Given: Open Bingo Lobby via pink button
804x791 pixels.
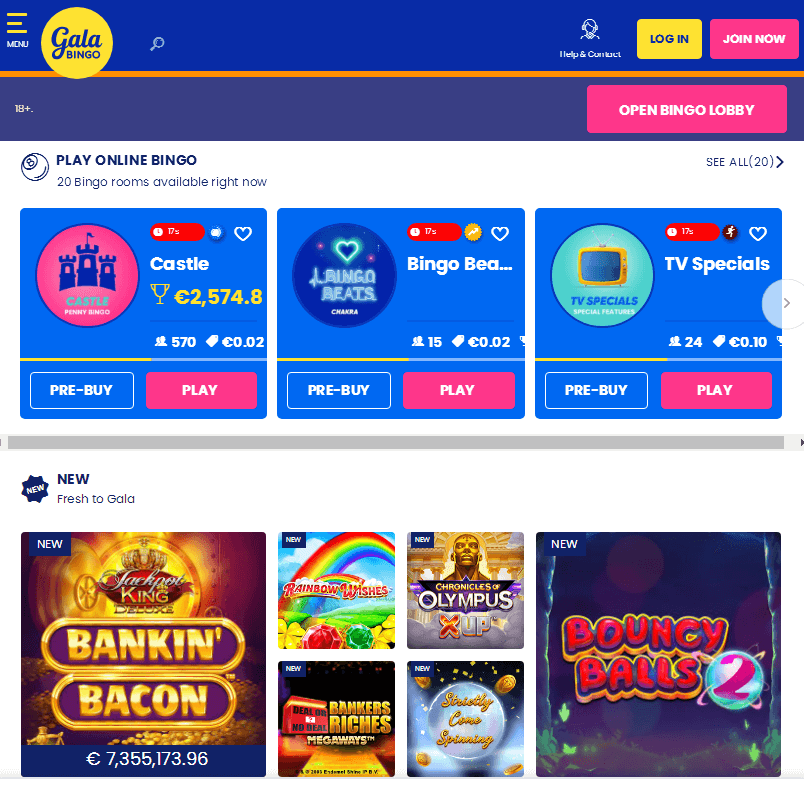Looking at the screenshot, I should [687, 109].
